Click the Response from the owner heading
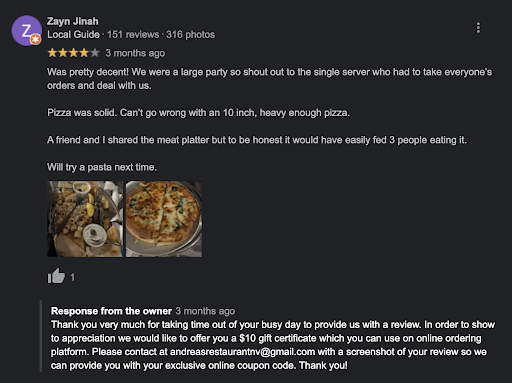This screenshot has width=512, height=383. click(x=111, y=311)
